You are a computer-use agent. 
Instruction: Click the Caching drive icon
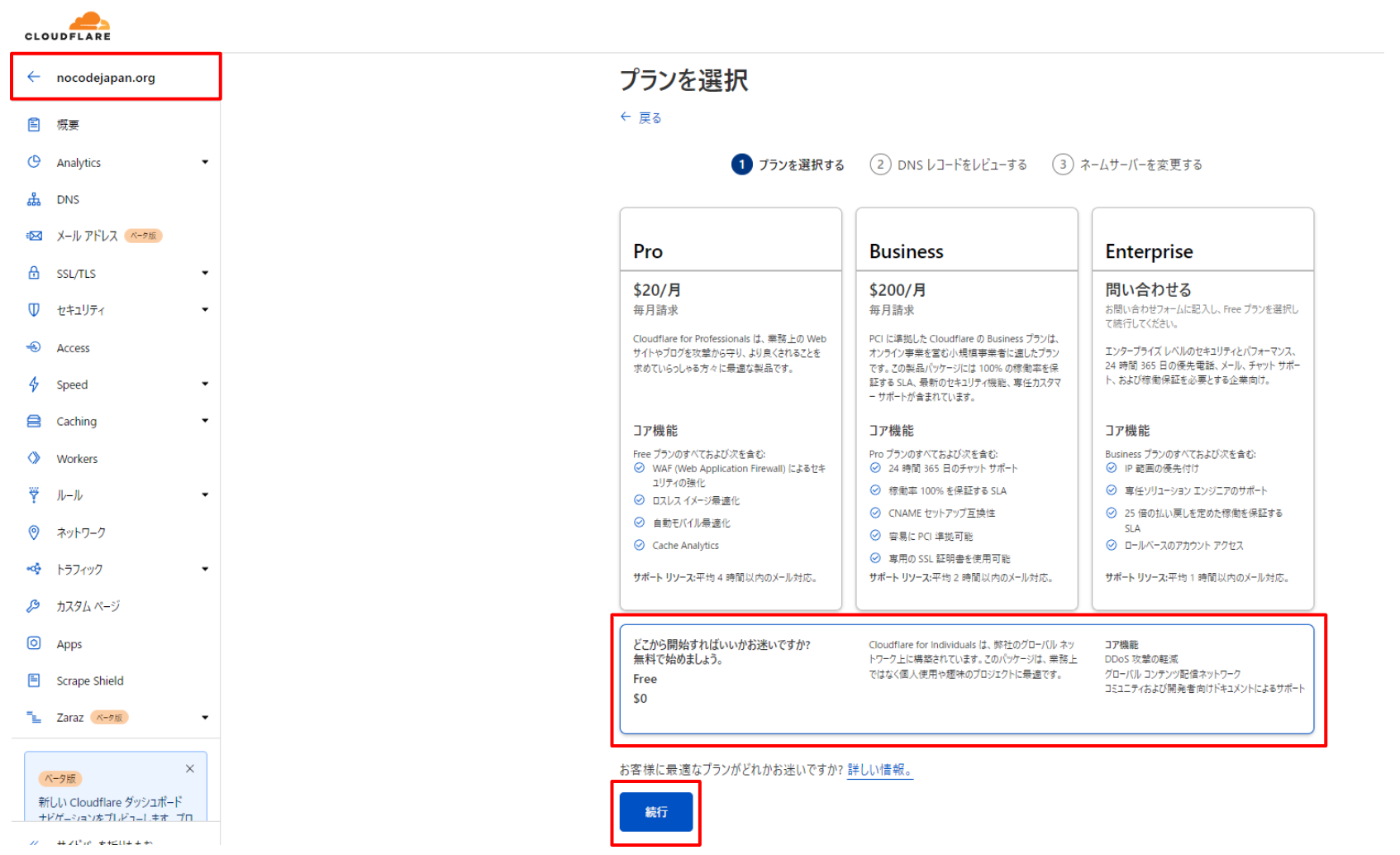(x=34, y=421)
